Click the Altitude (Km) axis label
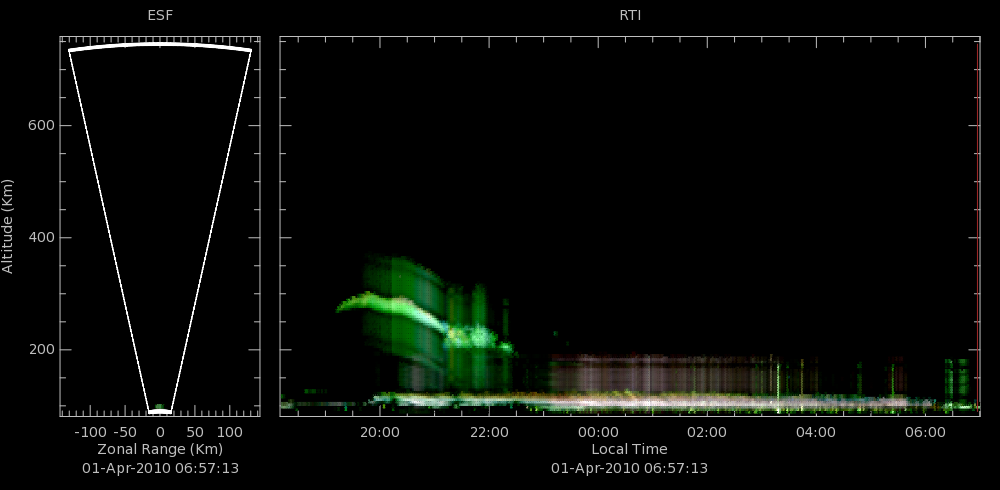The height and width of the screenshot is (490, 1000). click(8, 226)
